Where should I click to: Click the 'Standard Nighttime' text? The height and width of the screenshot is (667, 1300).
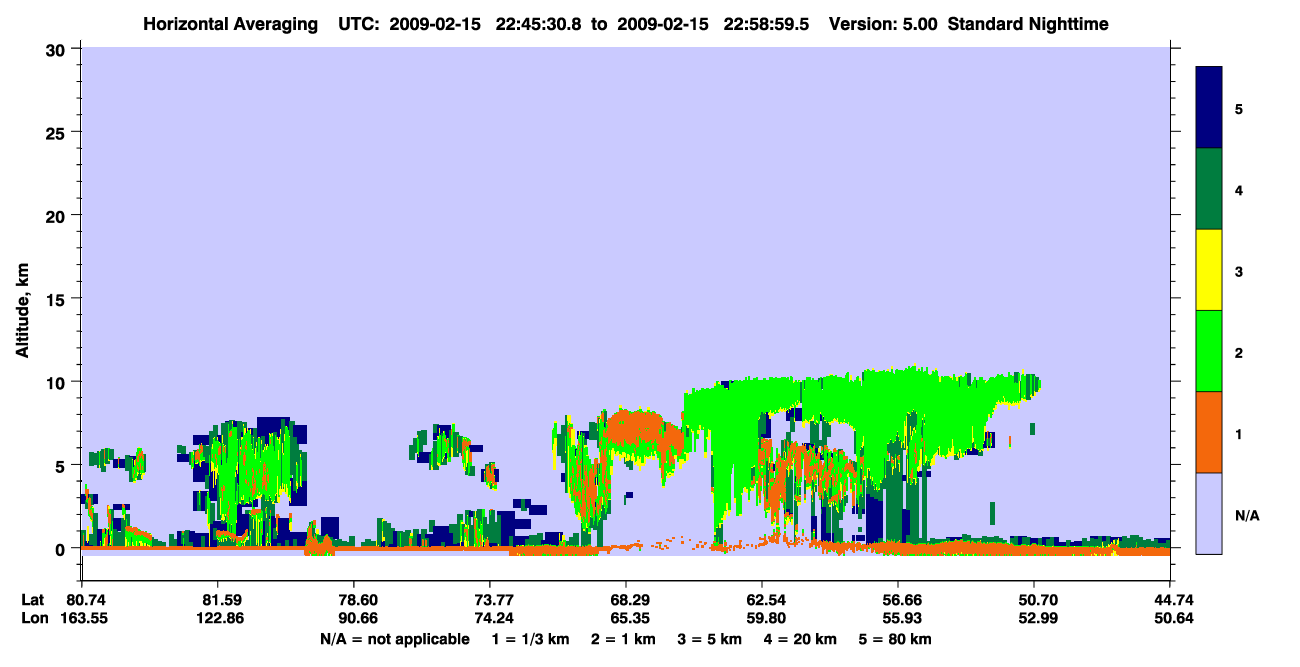pyautogui.click(x=1026, y=24)
